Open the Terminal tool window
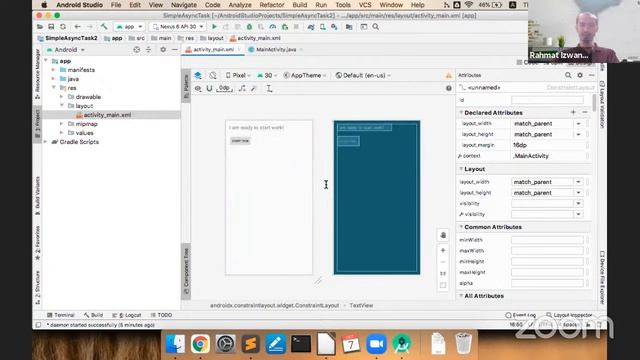 61,315
